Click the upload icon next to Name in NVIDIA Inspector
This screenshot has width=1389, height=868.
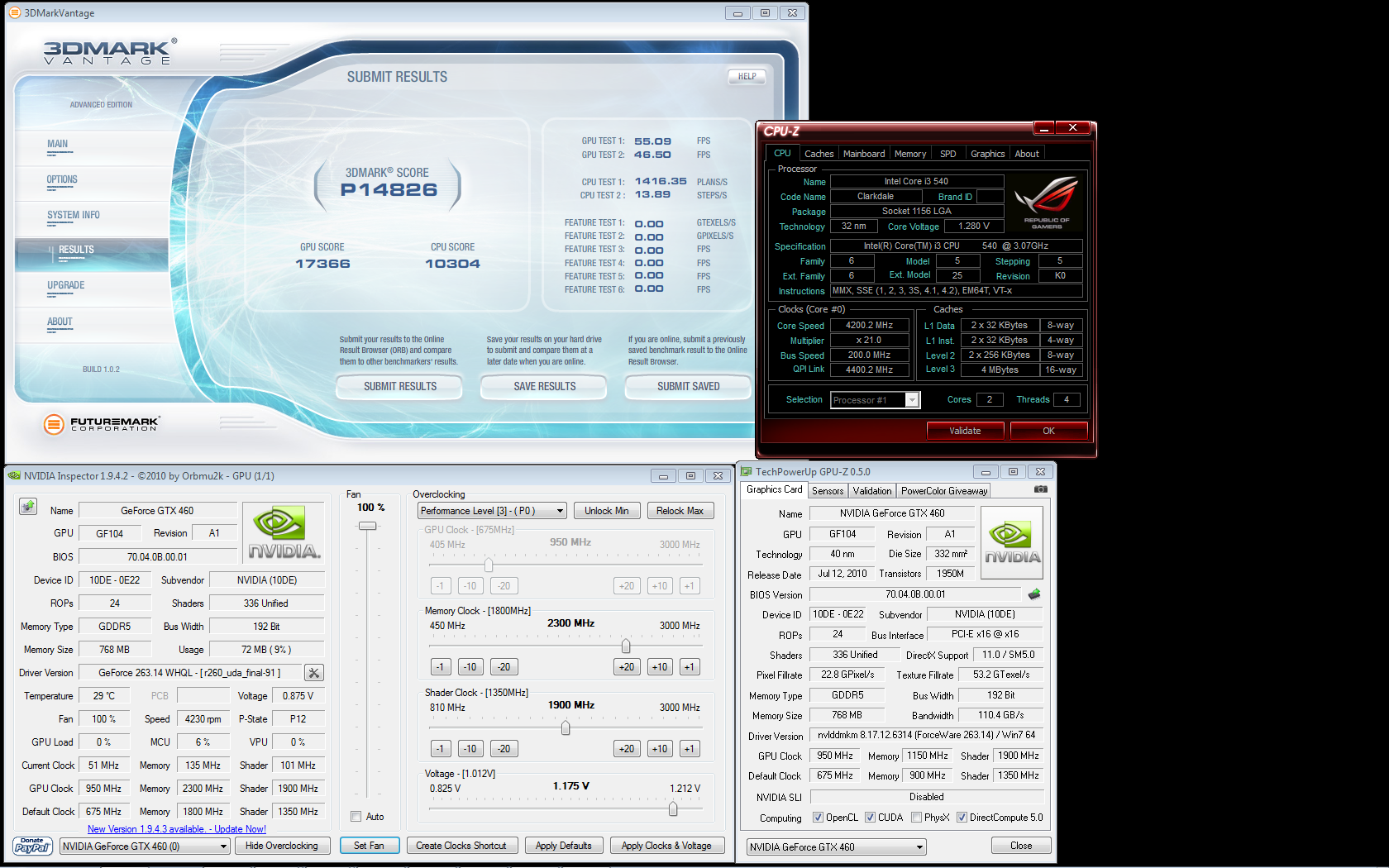(x=28, y=506)
